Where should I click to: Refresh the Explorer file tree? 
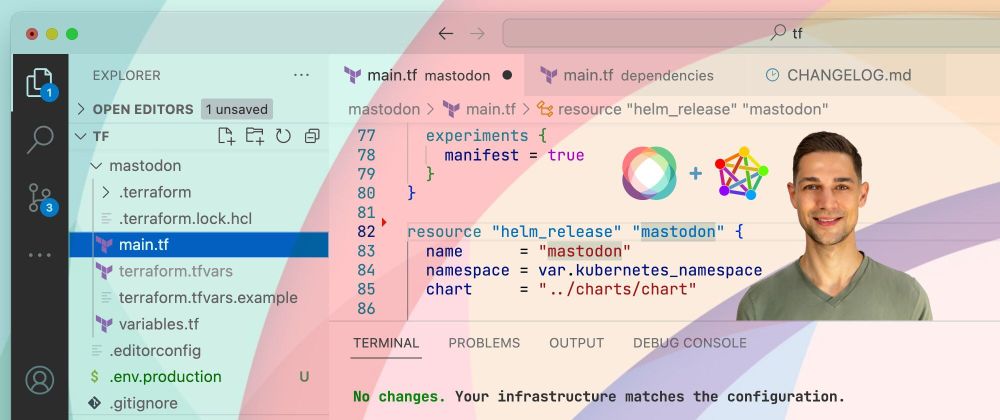pos(283,136)
